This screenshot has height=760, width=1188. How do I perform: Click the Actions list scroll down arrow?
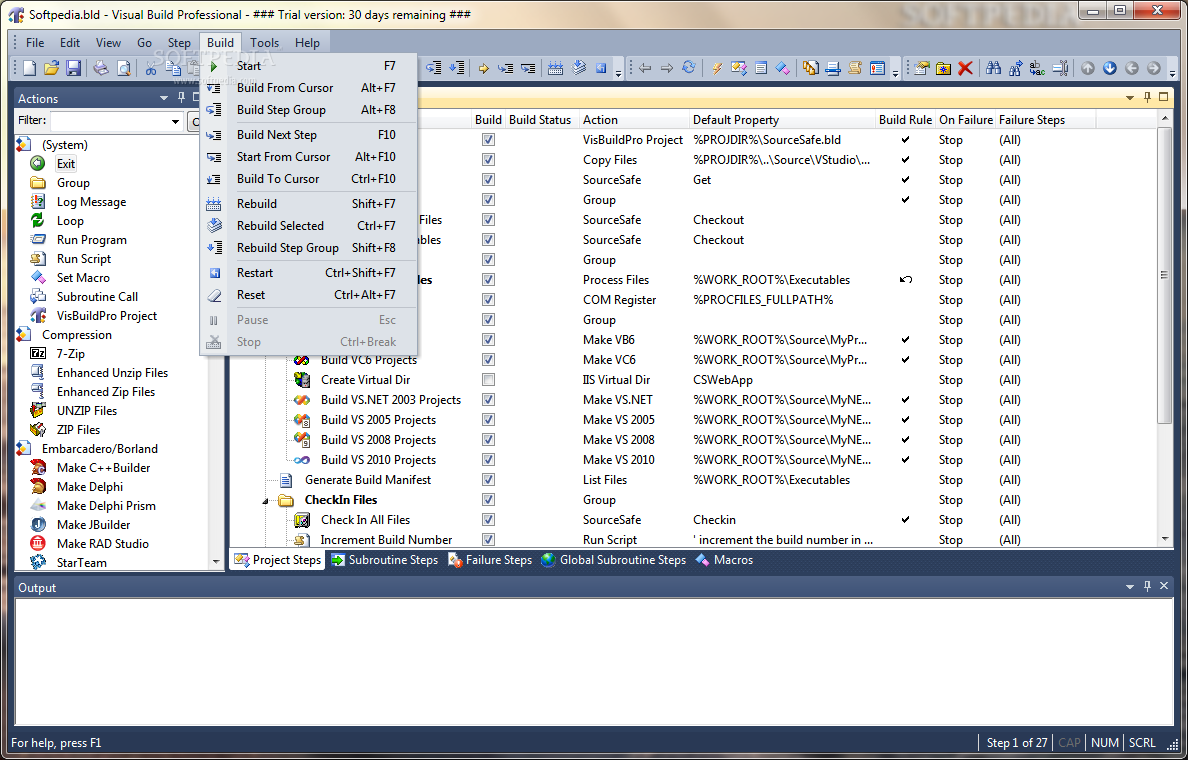[216, 562]
